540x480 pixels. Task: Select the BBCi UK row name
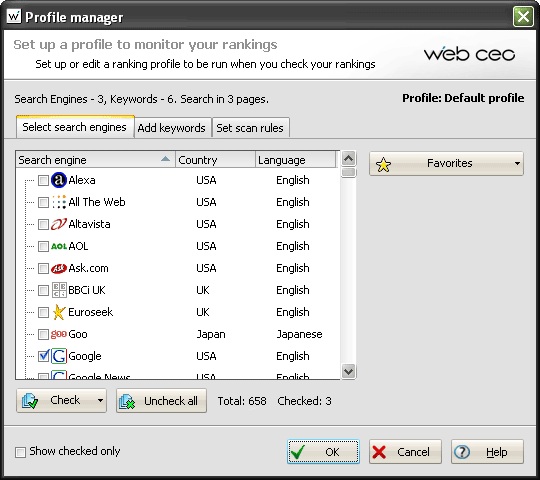point(87,290)
